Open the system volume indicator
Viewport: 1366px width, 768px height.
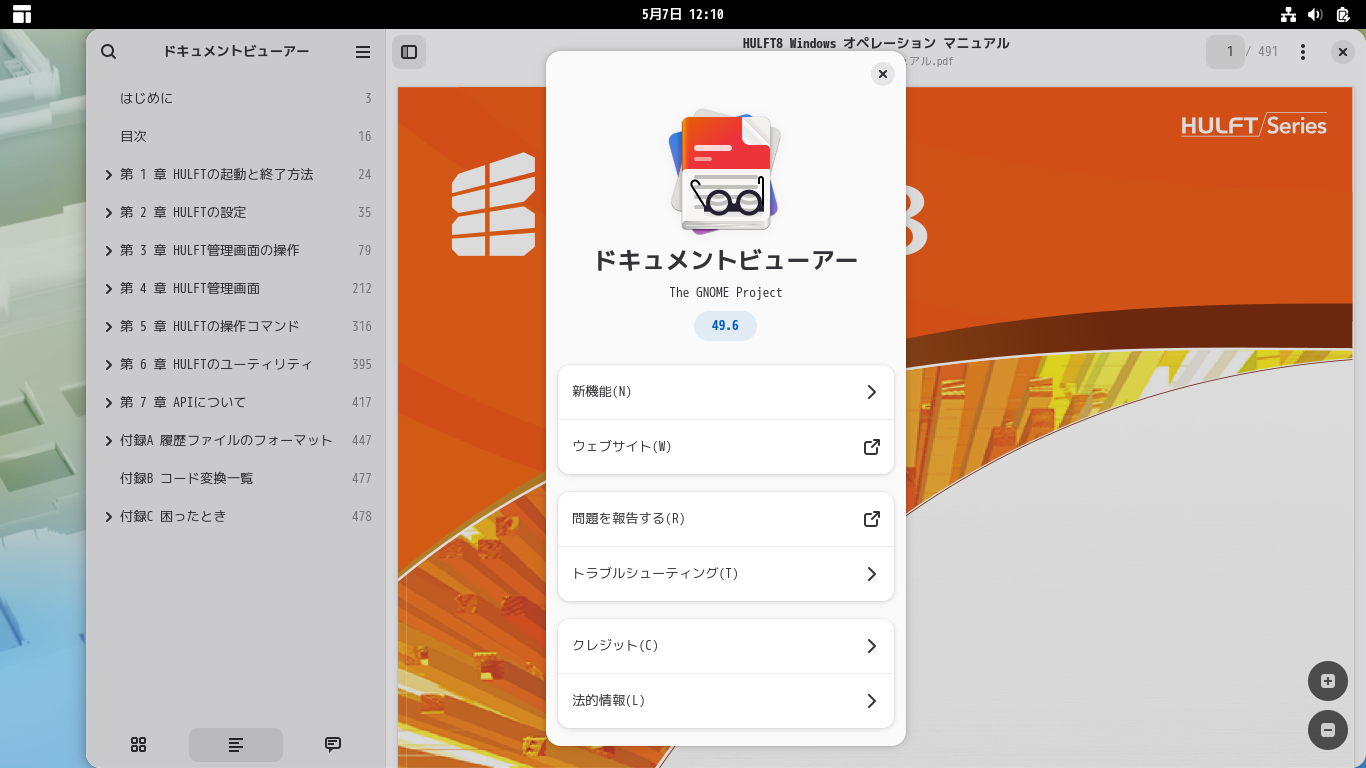click(x=1315, y=14)
